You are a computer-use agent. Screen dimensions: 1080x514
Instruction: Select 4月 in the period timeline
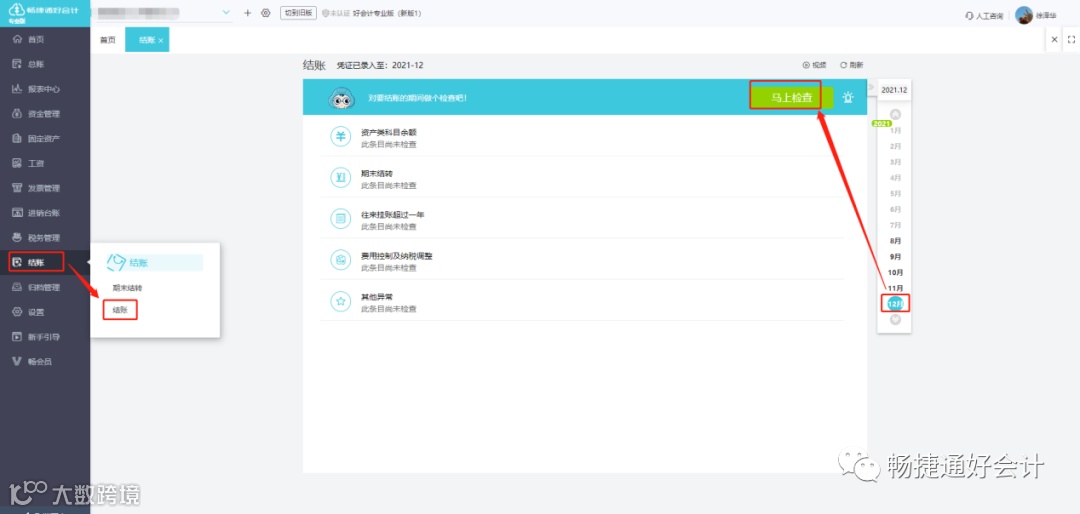pos(895,178)
